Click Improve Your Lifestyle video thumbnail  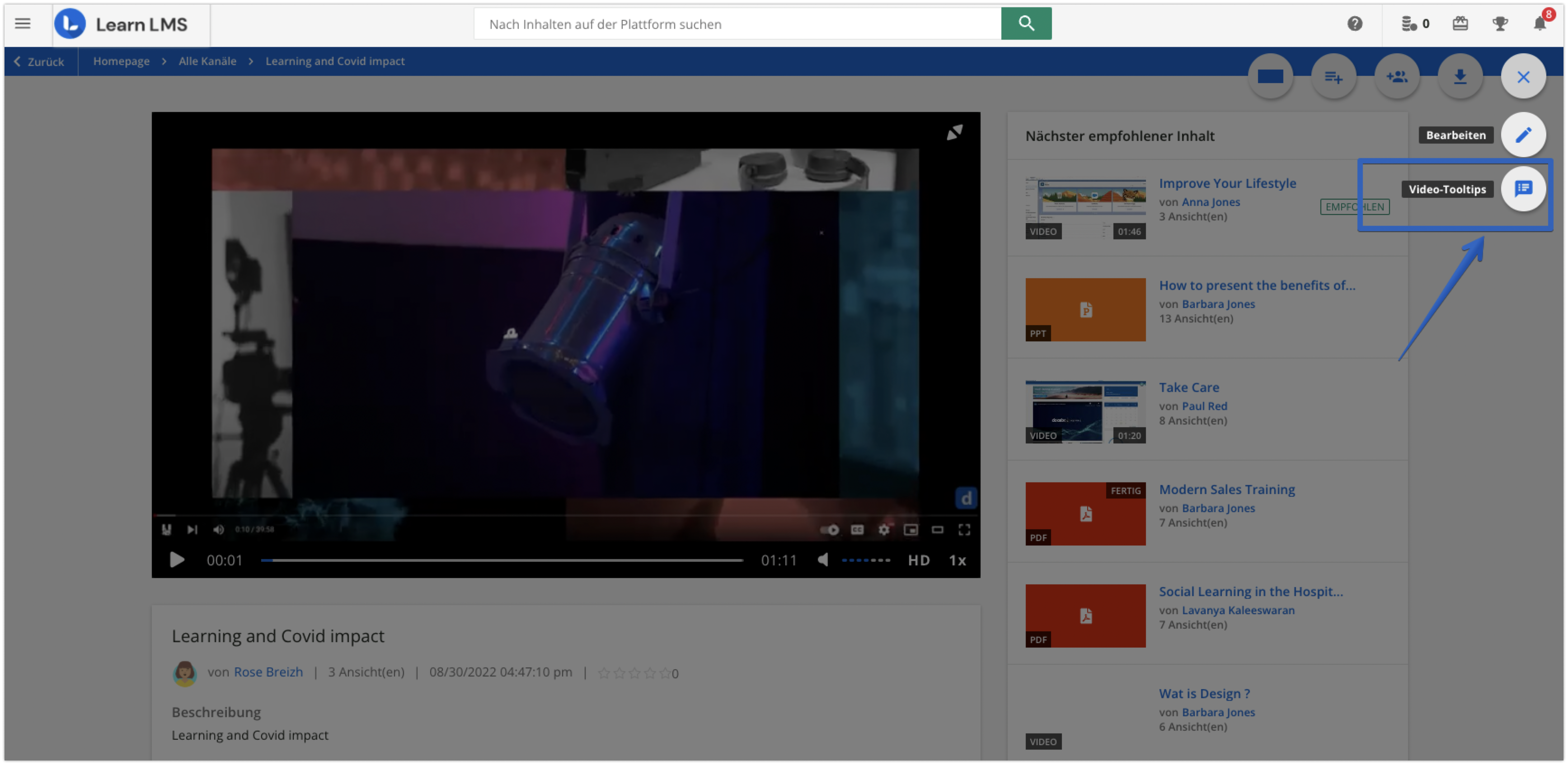coord(1085,208)
